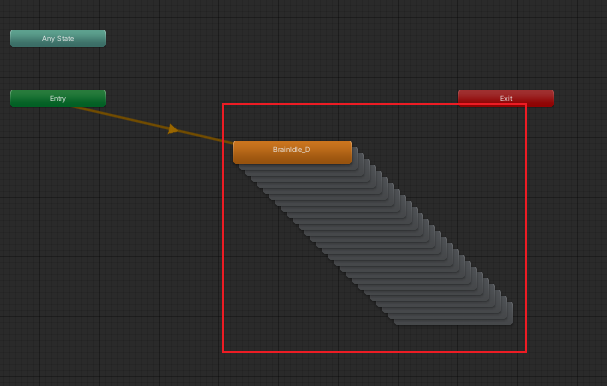Select the red Exit node
607x386 pixels.
coord(506,98)
